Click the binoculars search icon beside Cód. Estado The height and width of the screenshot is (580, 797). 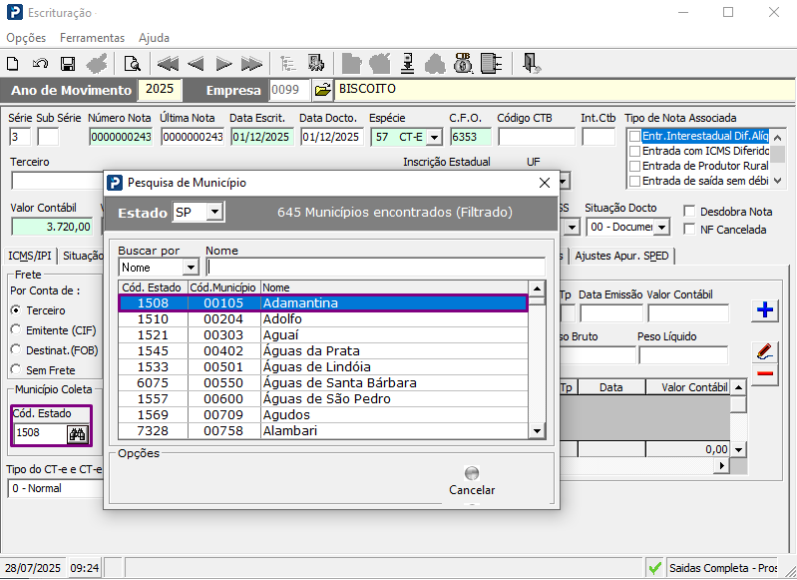pyautogui.click(x=77, y=433)
